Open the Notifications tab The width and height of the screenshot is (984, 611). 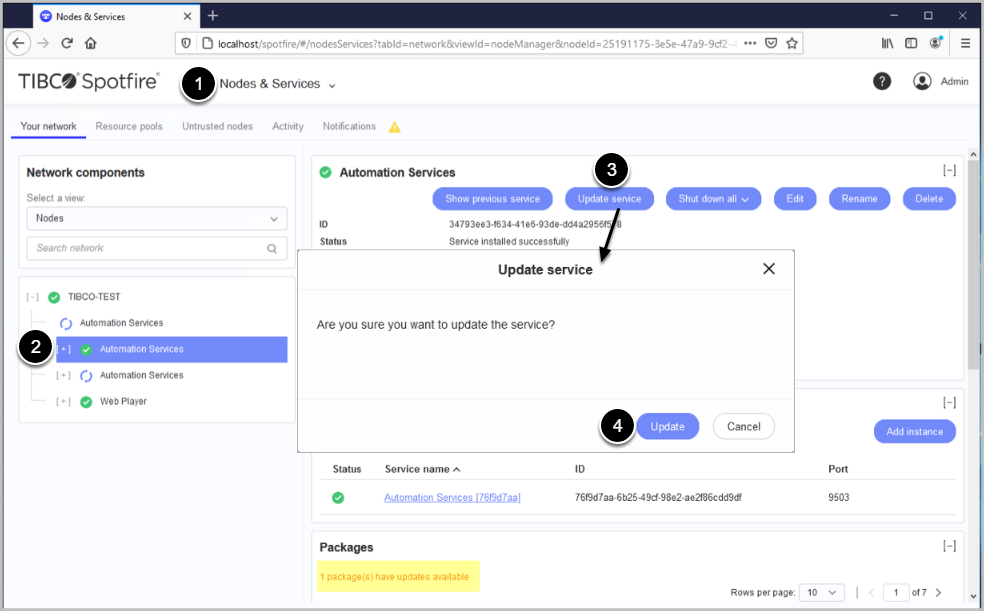coord(349,126)
